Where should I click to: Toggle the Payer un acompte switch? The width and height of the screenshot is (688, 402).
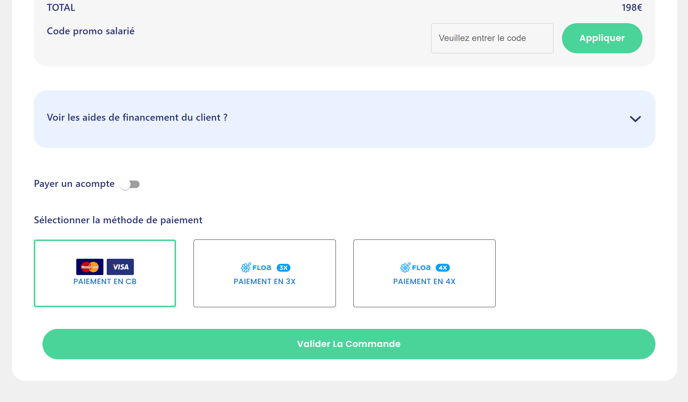pyautogui.click(x=130, y=184)
